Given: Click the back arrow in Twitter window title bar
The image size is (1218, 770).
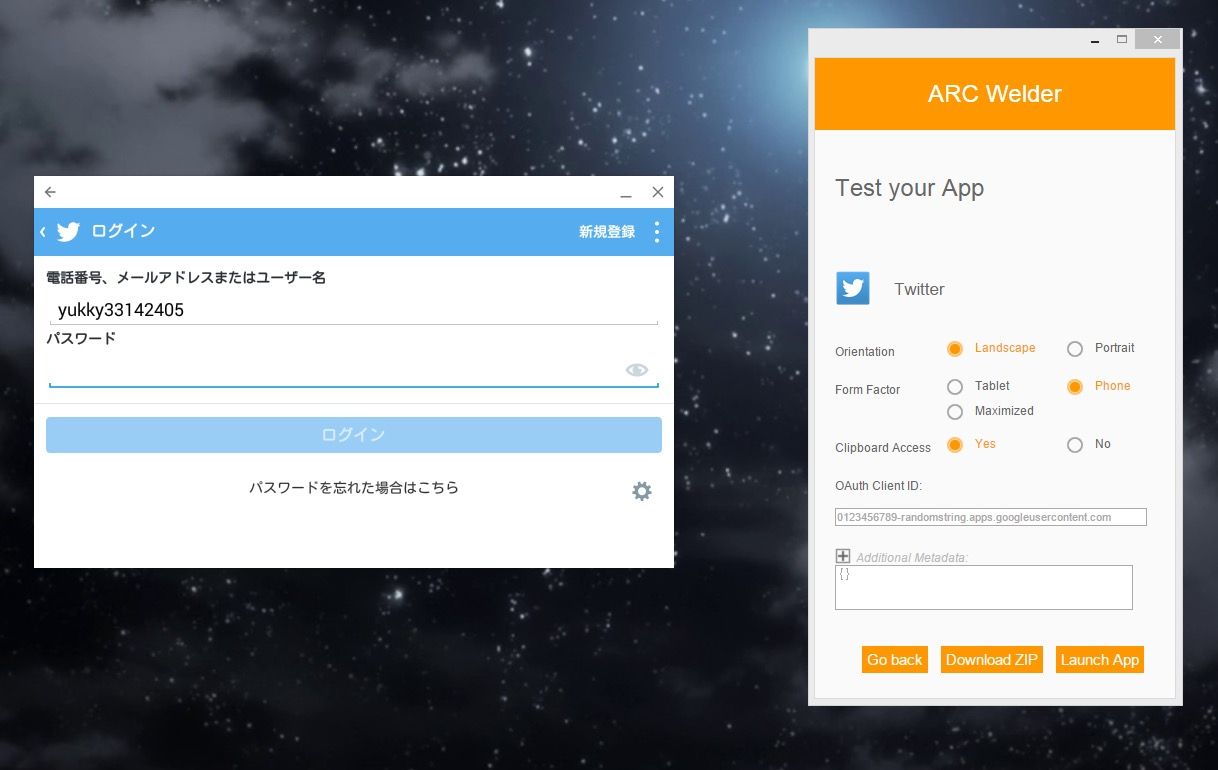Looking at the screenshot, I should coord(50,192).
